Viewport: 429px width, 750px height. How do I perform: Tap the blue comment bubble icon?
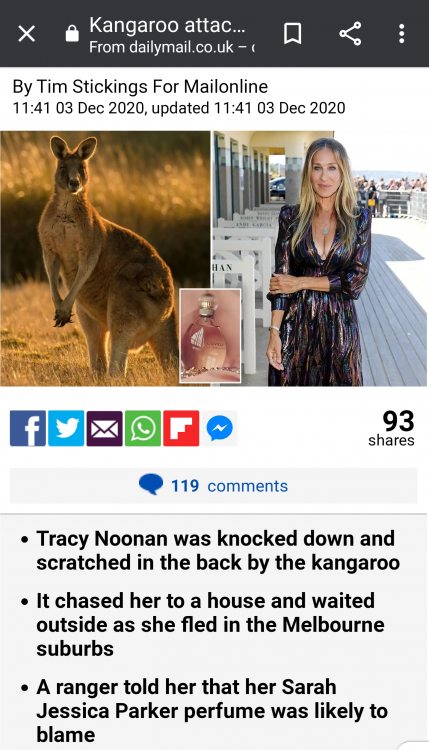[151, 485]
